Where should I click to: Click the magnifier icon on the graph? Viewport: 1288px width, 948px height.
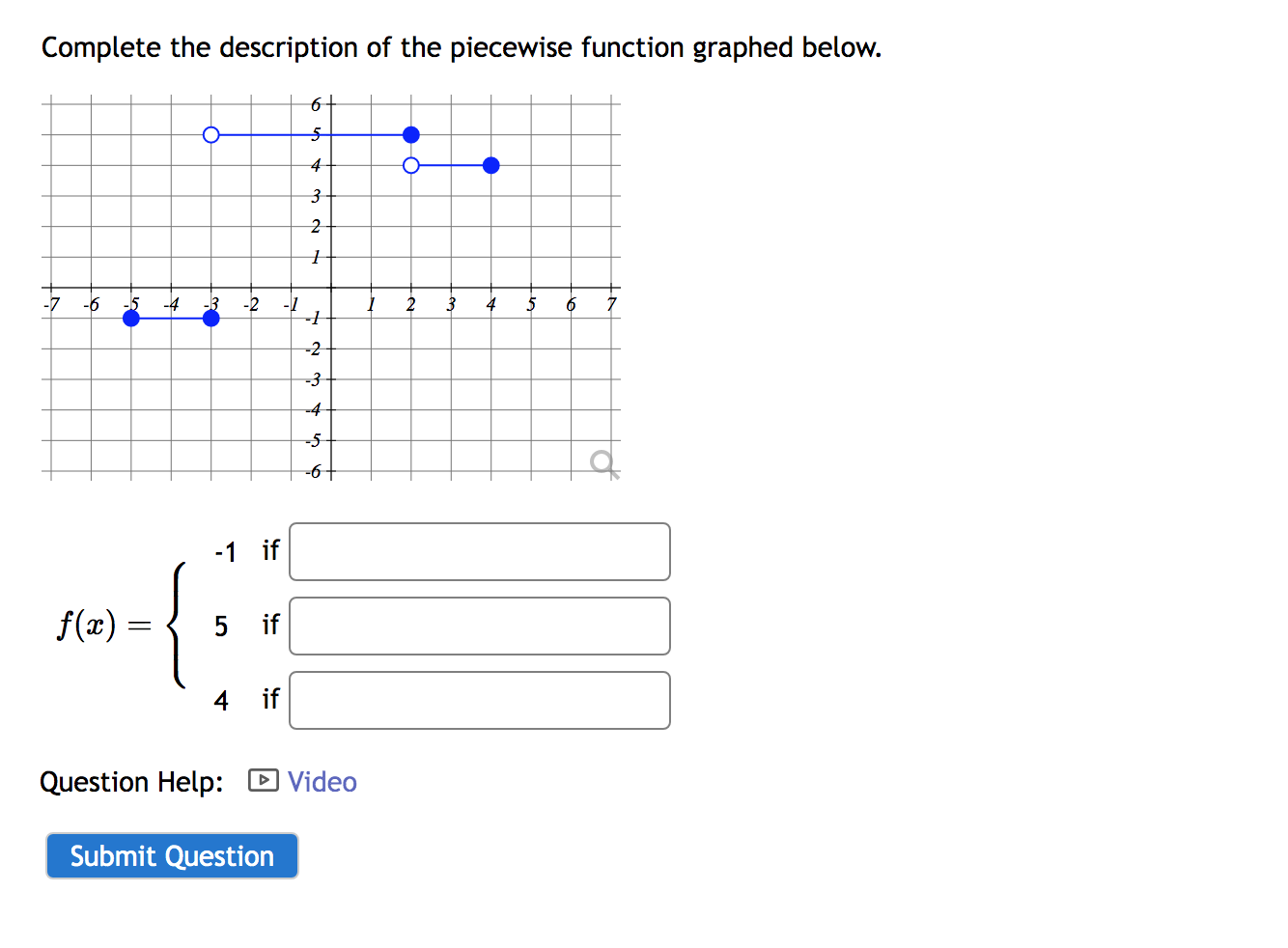(x=604, y=464)
